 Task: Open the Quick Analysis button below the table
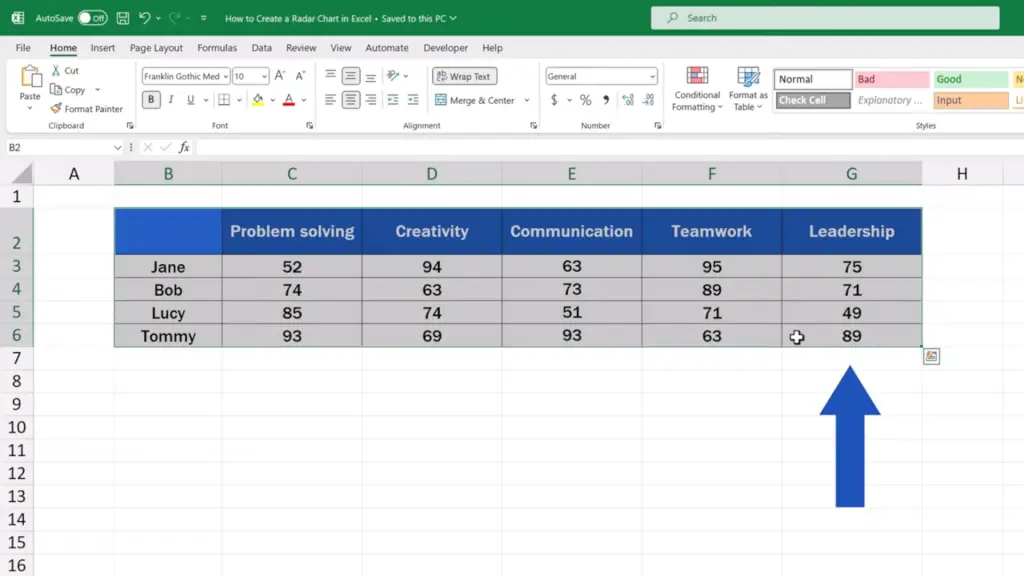click(x=931, y=356)
